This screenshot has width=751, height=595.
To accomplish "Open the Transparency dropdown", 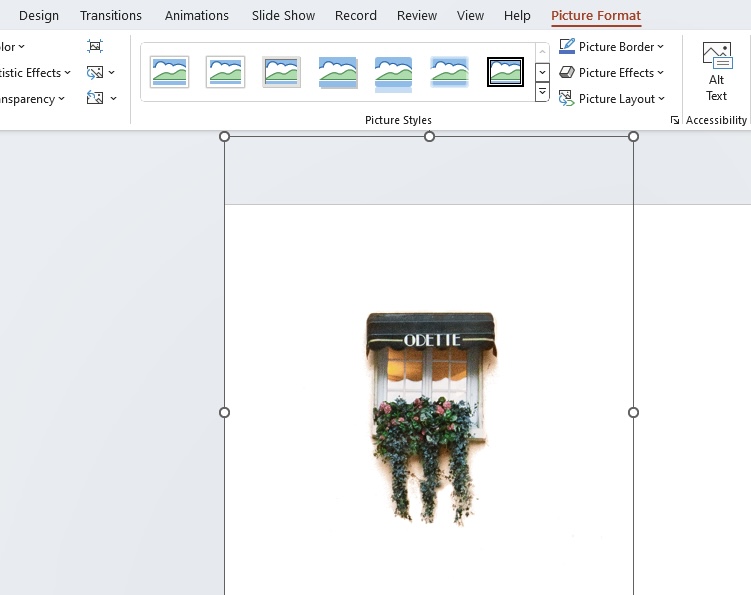I will (x=32, y=99).
